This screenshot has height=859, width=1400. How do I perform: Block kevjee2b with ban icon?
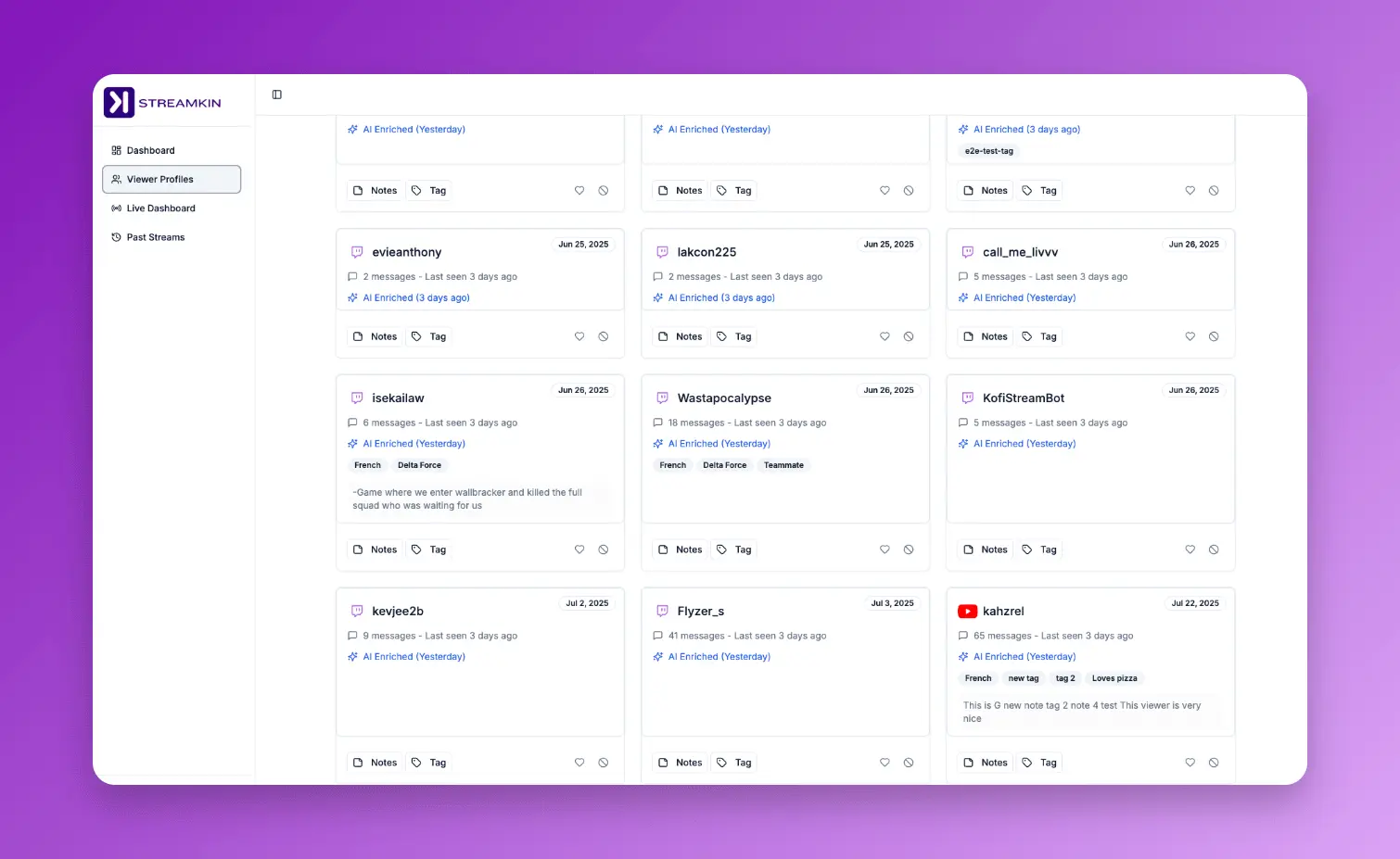(x=604, y=763)
